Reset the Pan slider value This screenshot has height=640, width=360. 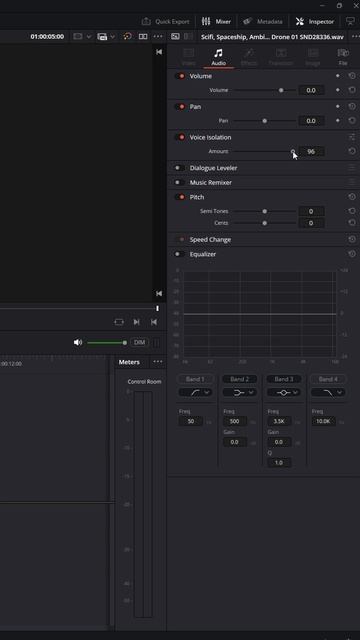[x=352, y=120]
